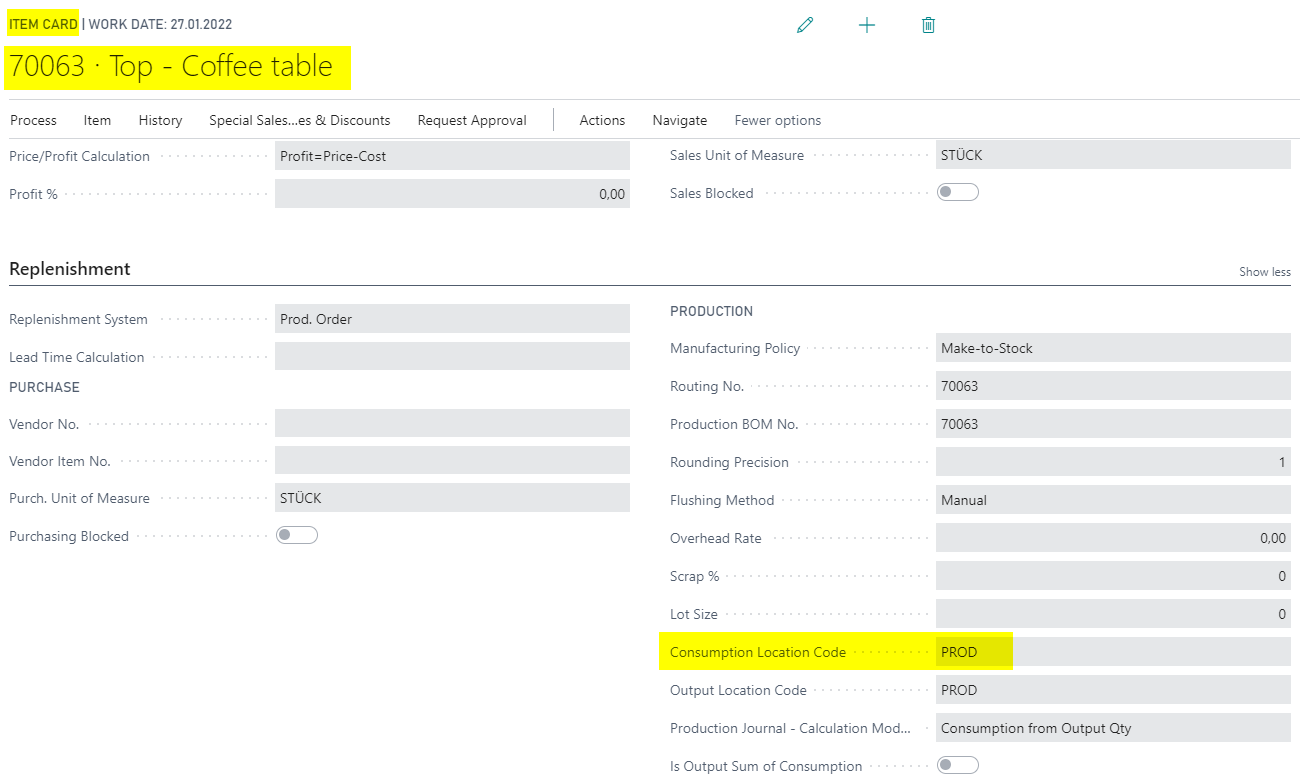The width and height of the screenshot is (1300, 779).
Task: Click the Lead Time Calculation field
Action: (x=452, y=356)
